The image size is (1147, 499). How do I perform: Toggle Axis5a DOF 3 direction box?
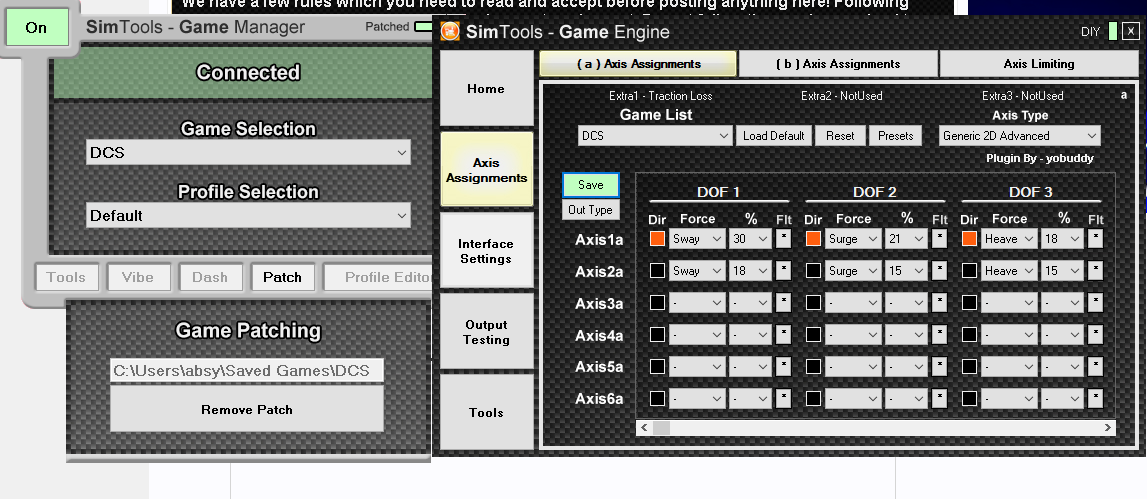[x=969, y=367]
